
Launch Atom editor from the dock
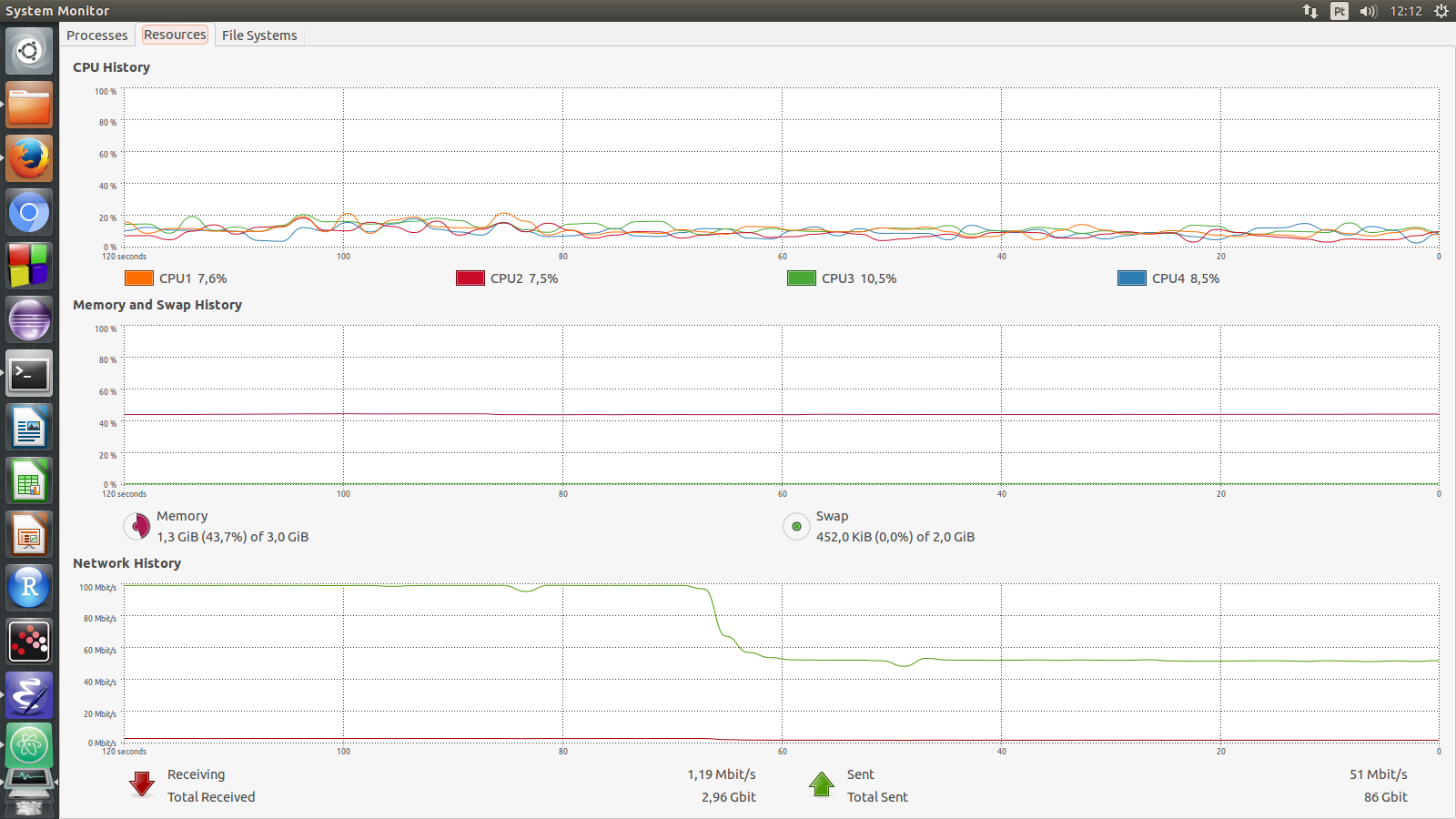(29, 745)
